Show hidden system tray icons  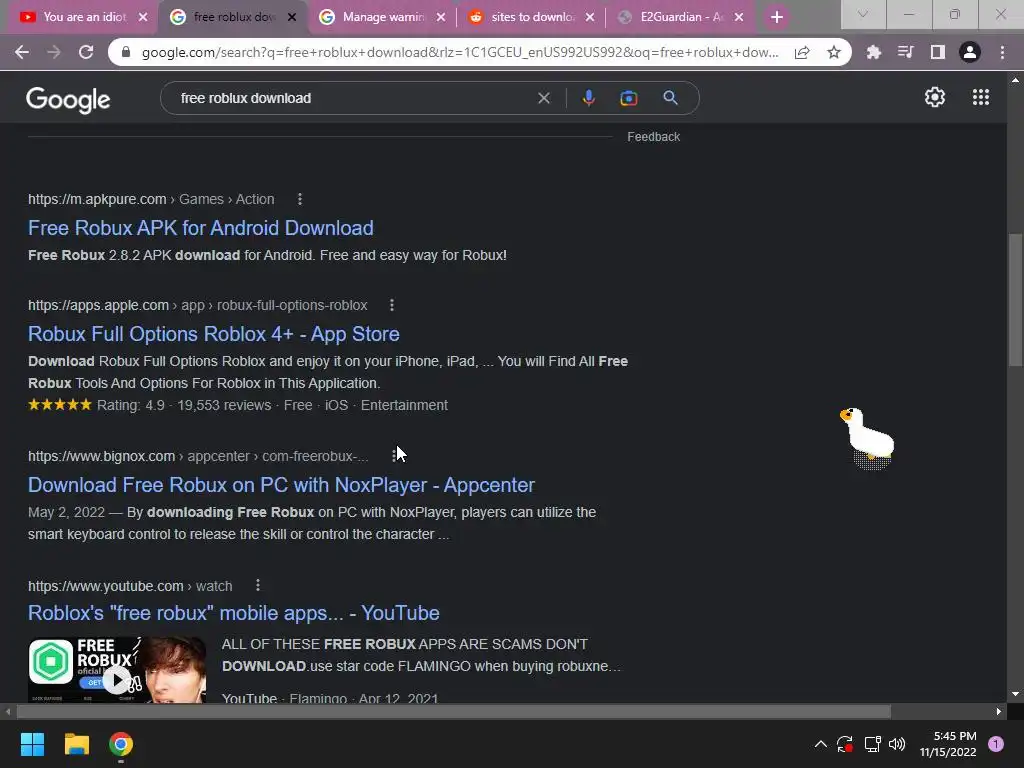click(821, 744)
